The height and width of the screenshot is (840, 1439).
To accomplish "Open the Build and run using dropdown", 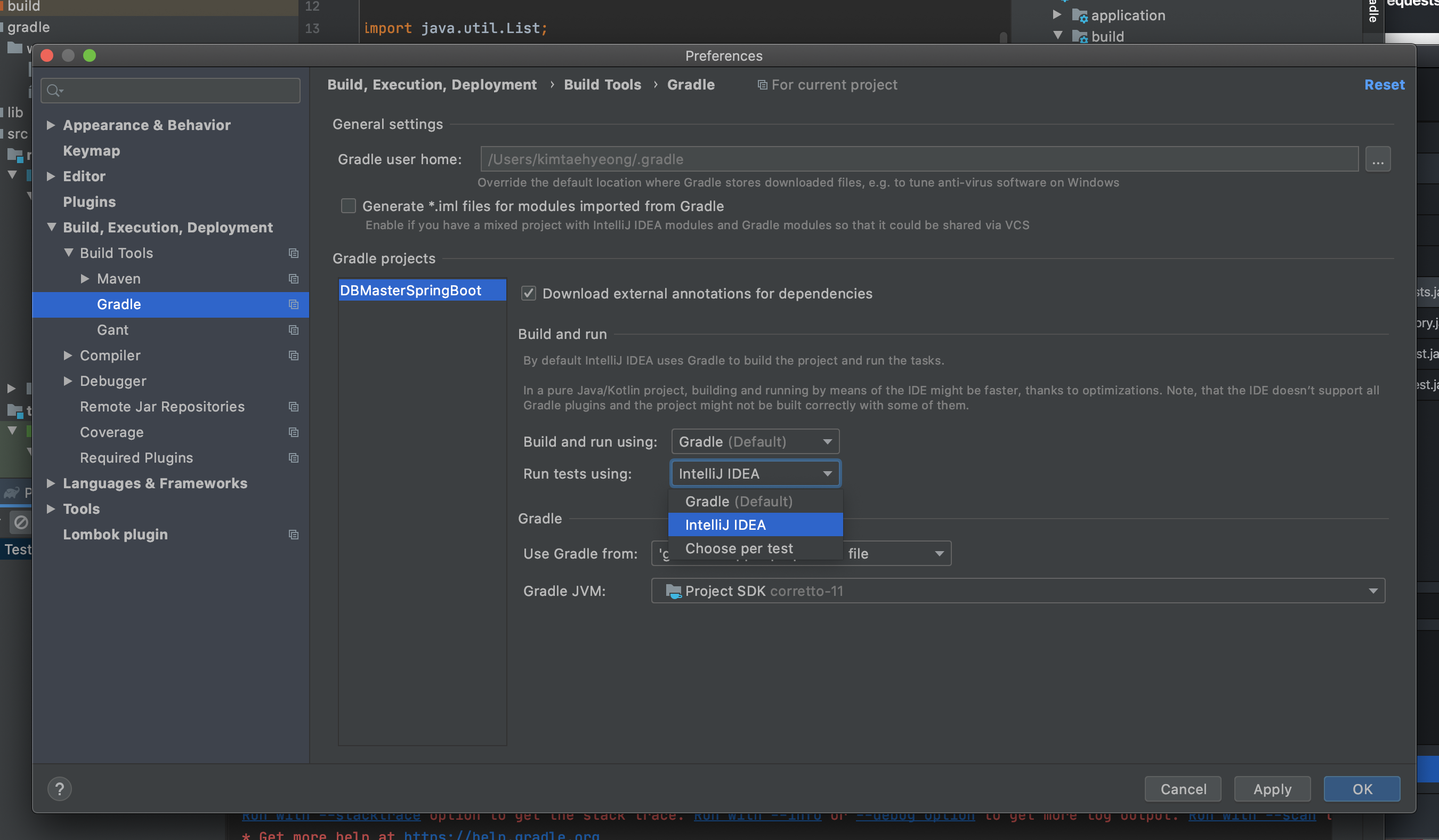I will (755, 441).
